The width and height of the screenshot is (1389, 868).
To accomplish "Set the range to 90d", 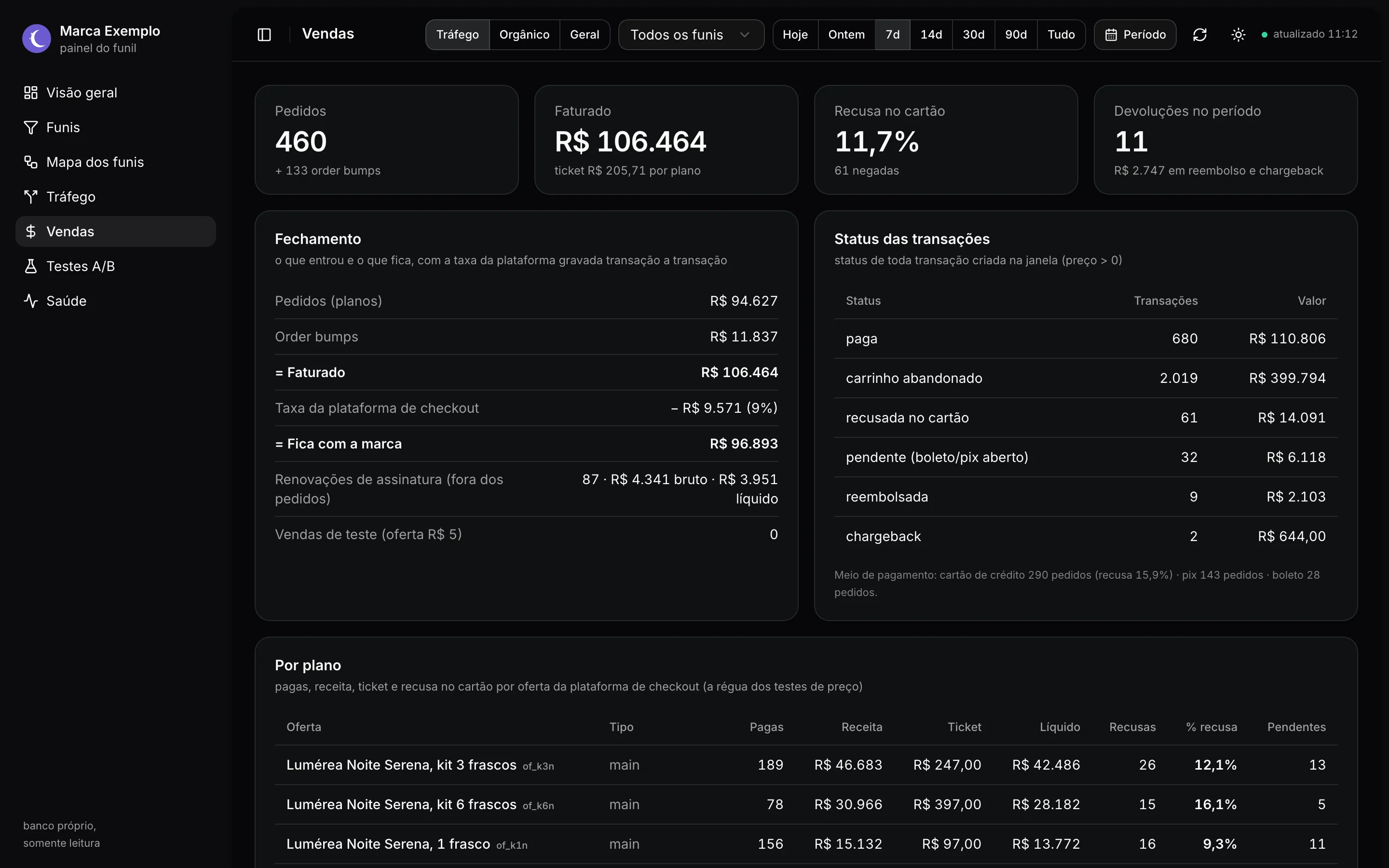I will pos(1016,34).
